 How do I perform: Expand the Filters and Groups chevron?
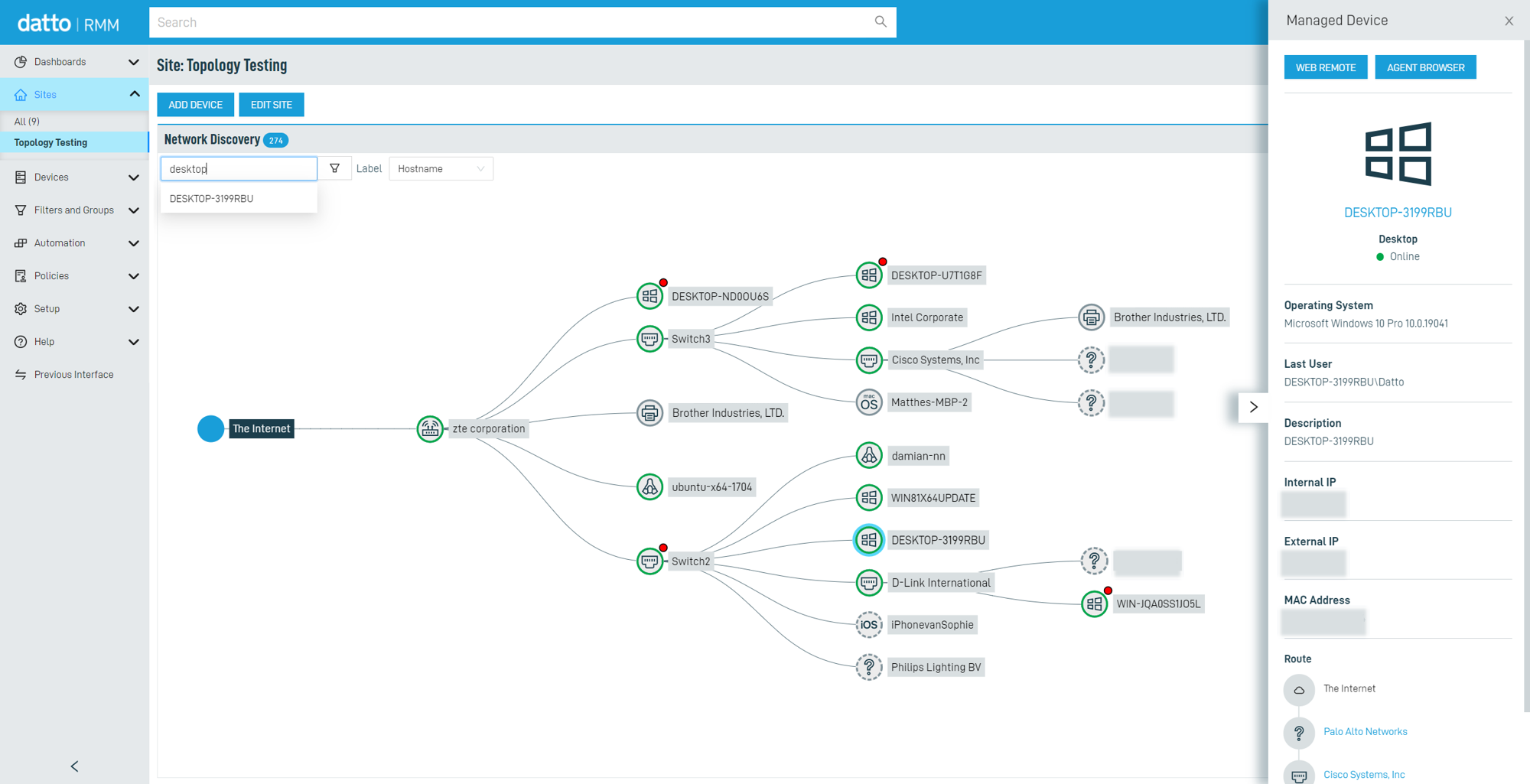(x=134, y=210)
